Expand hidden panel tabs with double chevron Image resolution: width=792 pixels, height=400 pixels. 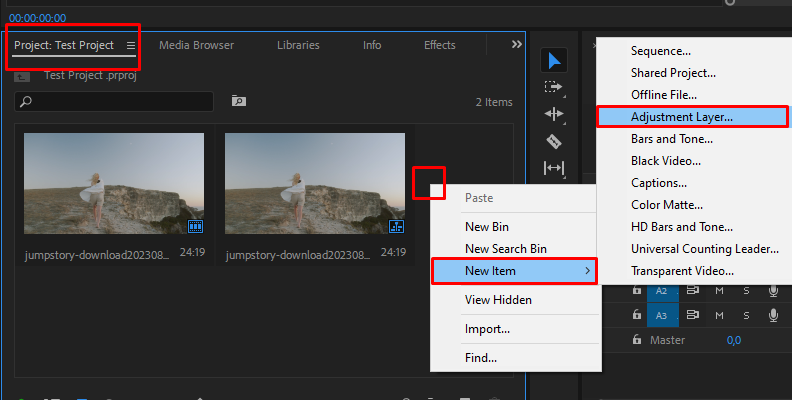[516, 45]
